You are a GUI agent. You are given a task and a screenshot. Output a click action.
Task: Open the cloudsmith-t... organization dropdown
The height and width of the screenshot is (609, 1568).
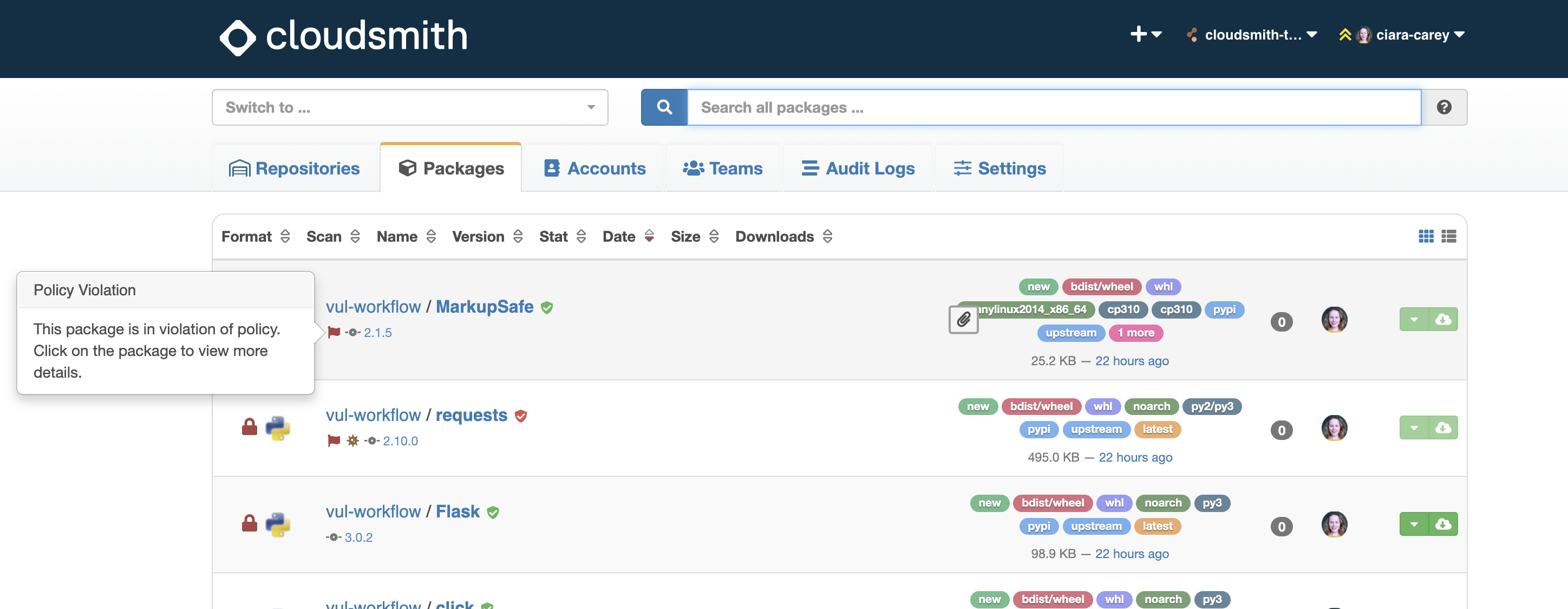coord(1252,35)
